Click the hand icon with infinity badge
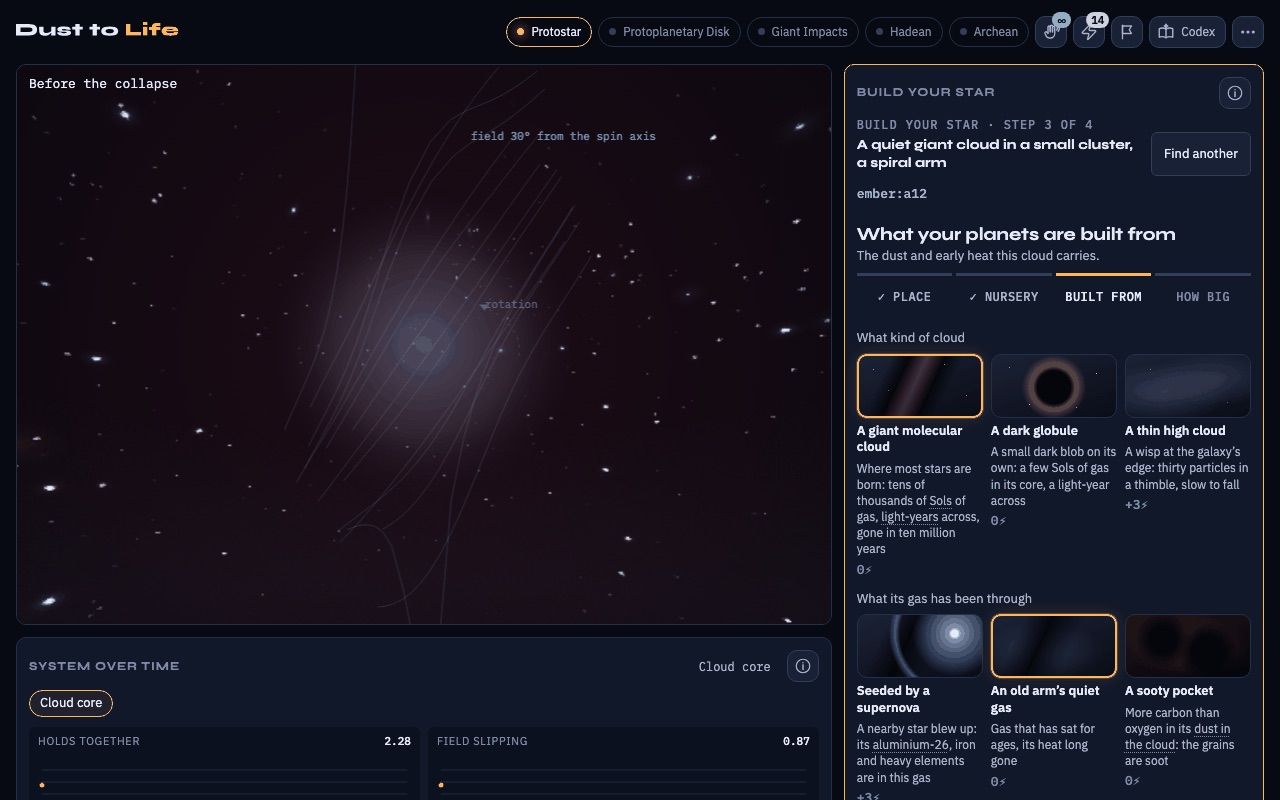Image resolution: width=1280 pixels, height=800 pixels. 1051,32
